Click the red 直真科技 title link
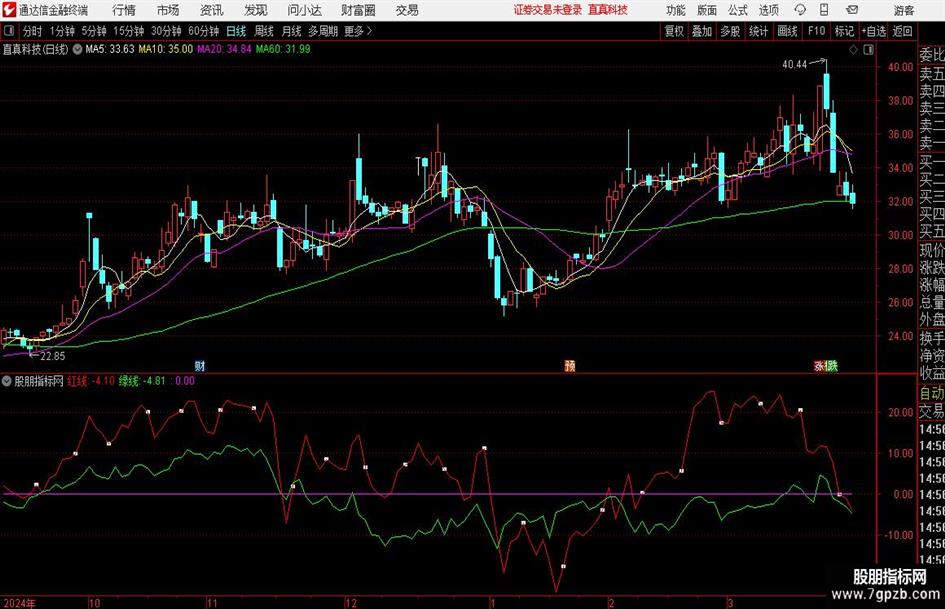 coord(608,10)
